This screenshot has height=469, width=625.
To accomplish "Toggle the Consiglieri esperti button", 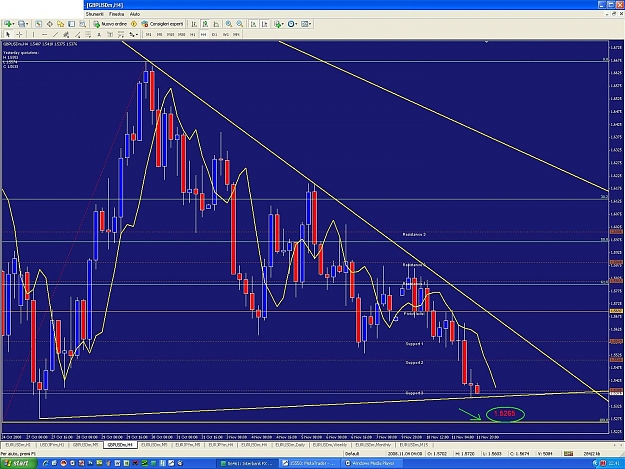I will (162, 24).
